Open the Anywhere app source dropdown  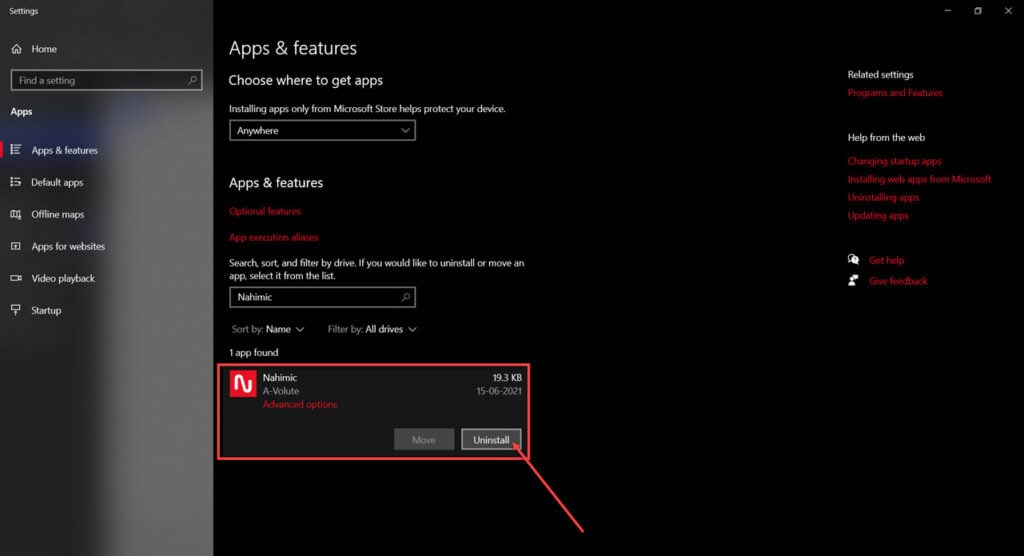pos(322,131)
